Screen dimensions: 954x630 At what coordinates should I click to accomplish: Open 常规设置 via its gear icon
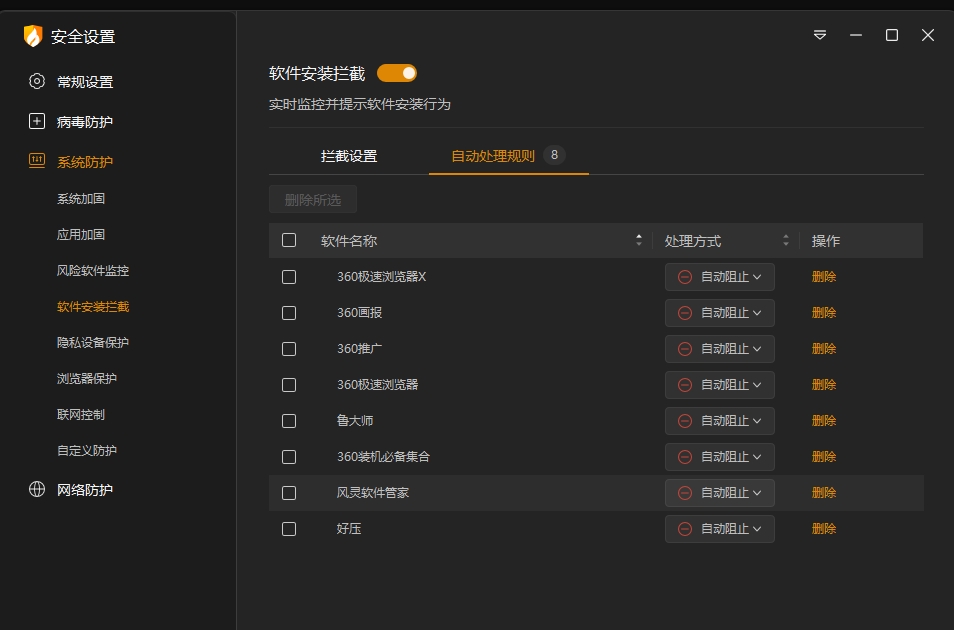coord(36,81)
